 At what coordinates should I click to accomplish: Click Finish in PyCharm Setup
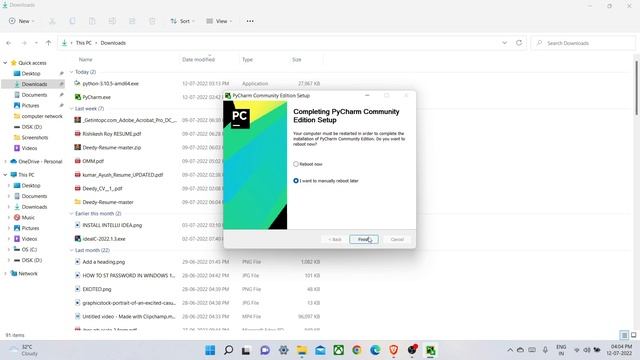point(364,240)
